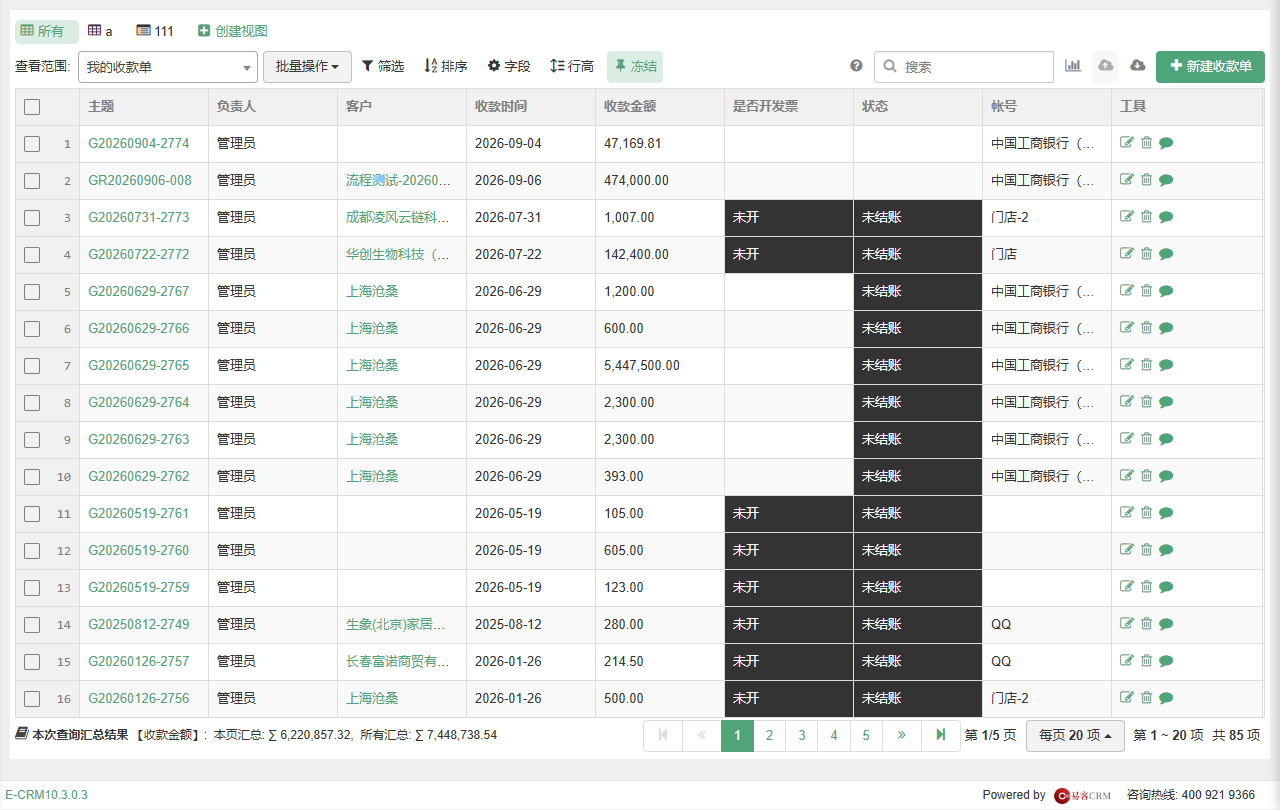Open the 排序 sort tool
The image size is (1280, 810).
(x=446, y=66)
